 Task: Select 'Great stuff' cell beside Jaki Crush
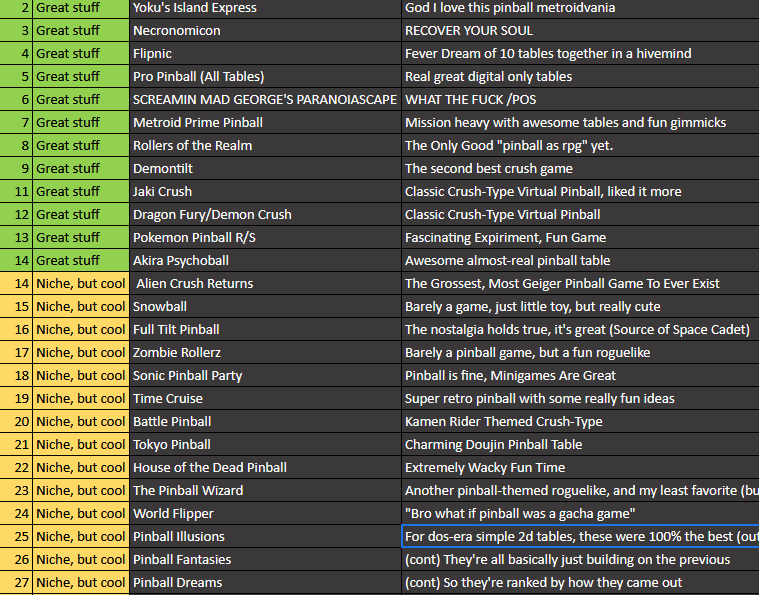click(80, 192)
